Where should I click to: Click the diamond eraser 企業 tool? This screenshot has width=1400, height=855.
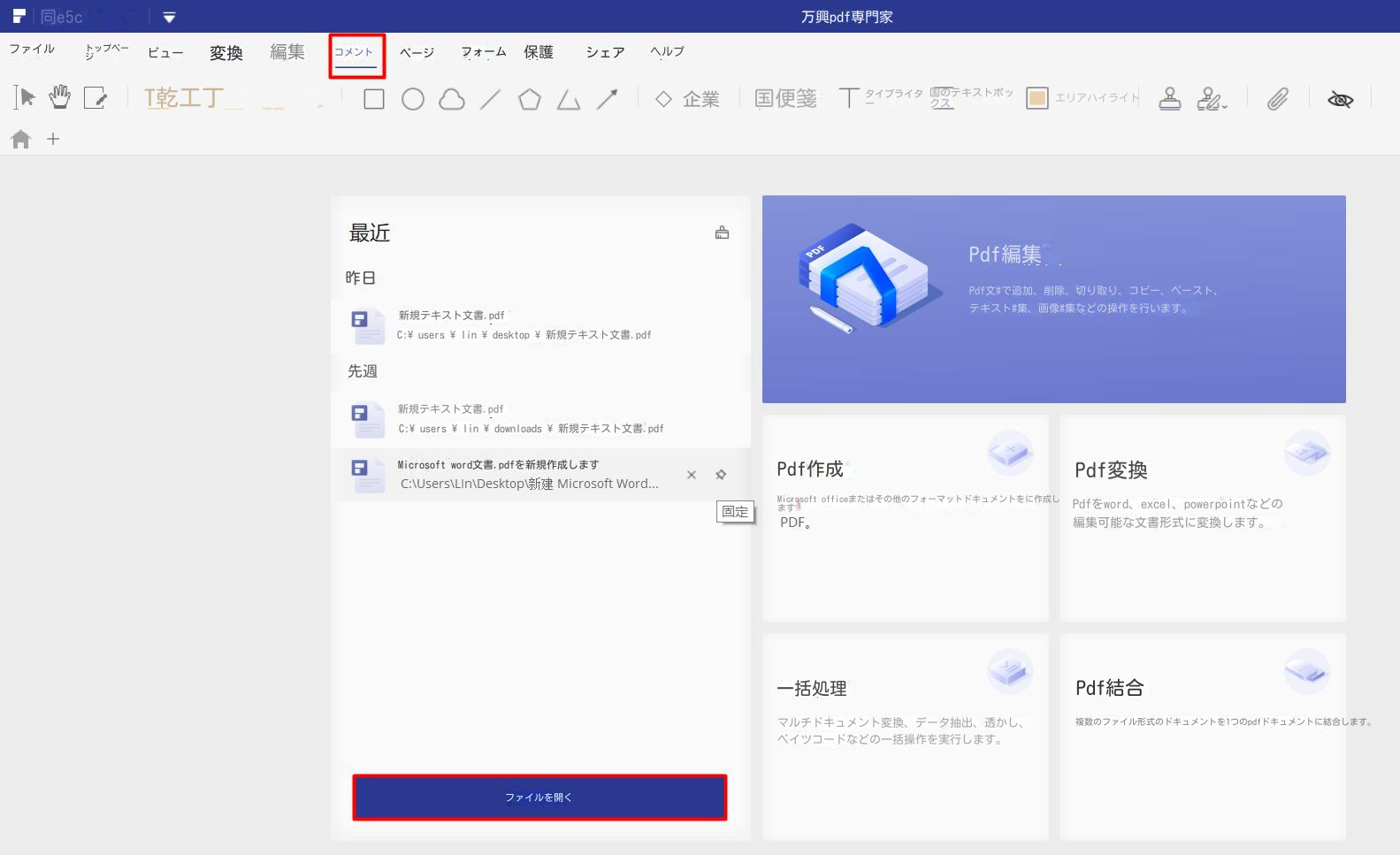coord(687,99)
